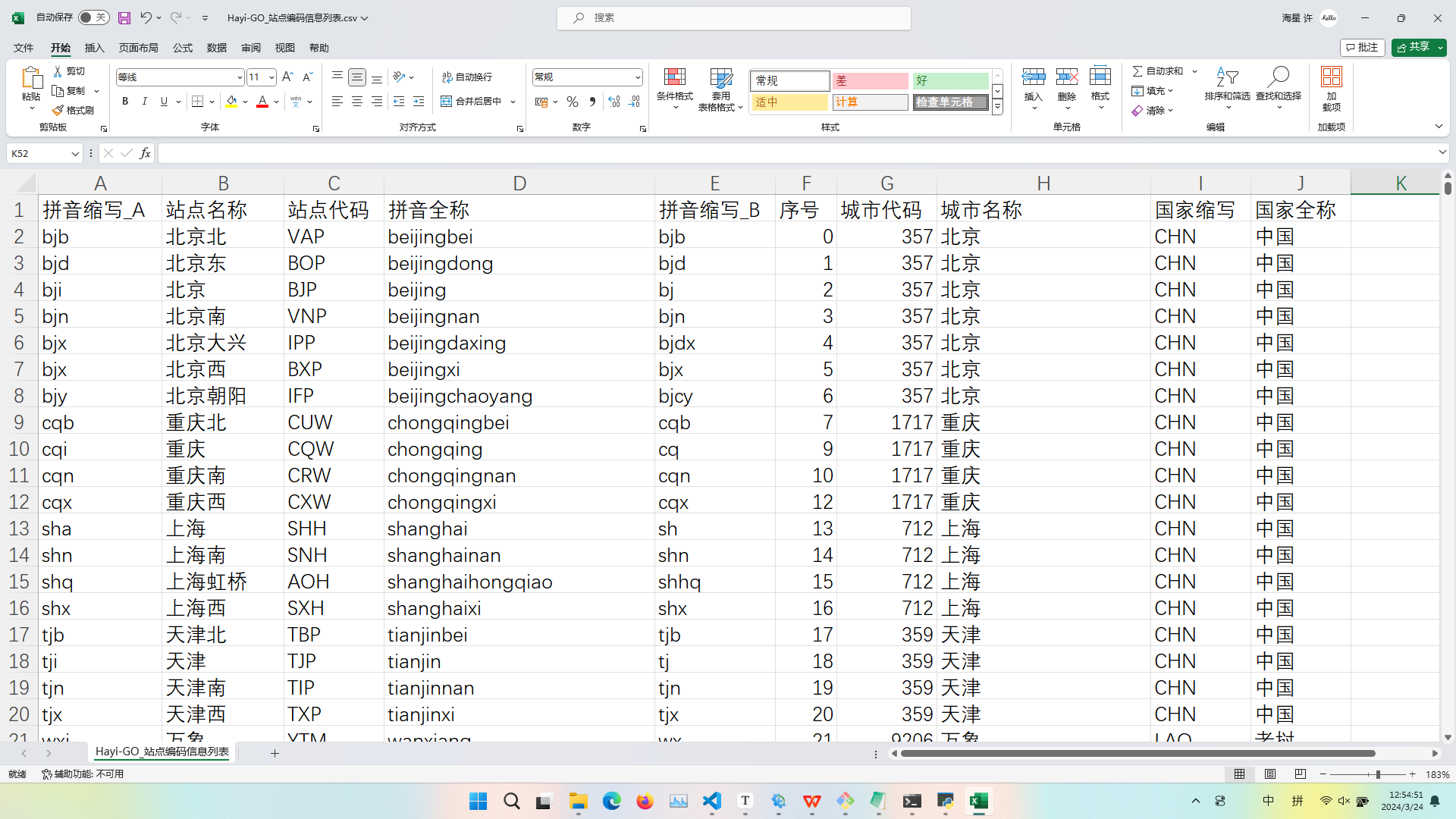Switch to Page Break Preview in status bar
The image size is (1456, 819).
[x=1301, y=774]
